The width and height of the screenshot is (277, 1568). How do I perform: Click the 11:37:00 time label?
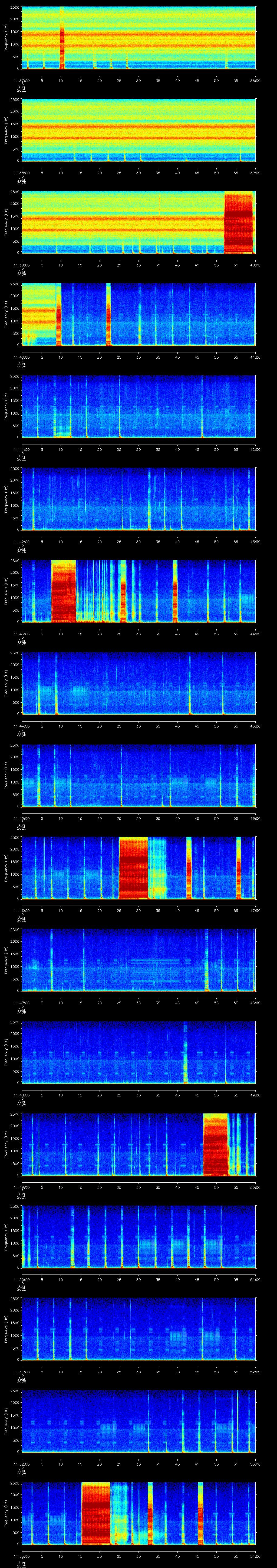click(x=22, y=80)
